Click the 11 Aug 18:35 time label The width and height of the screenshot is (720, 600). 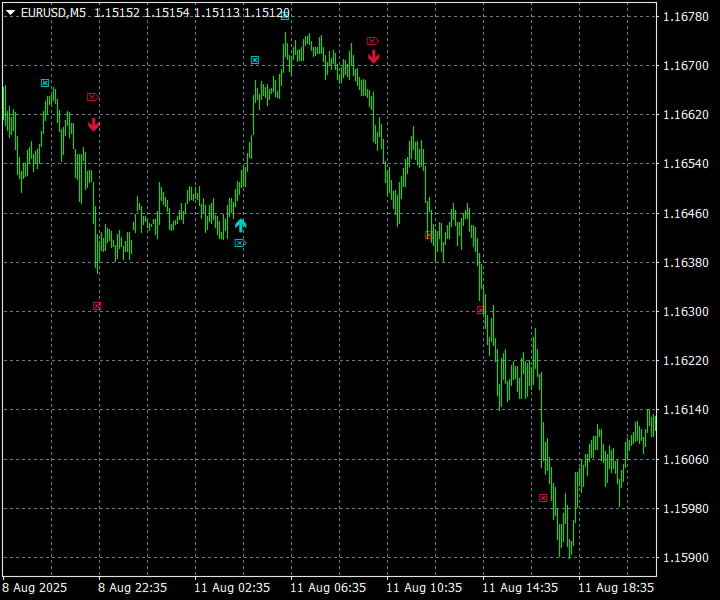pos(616,588)
